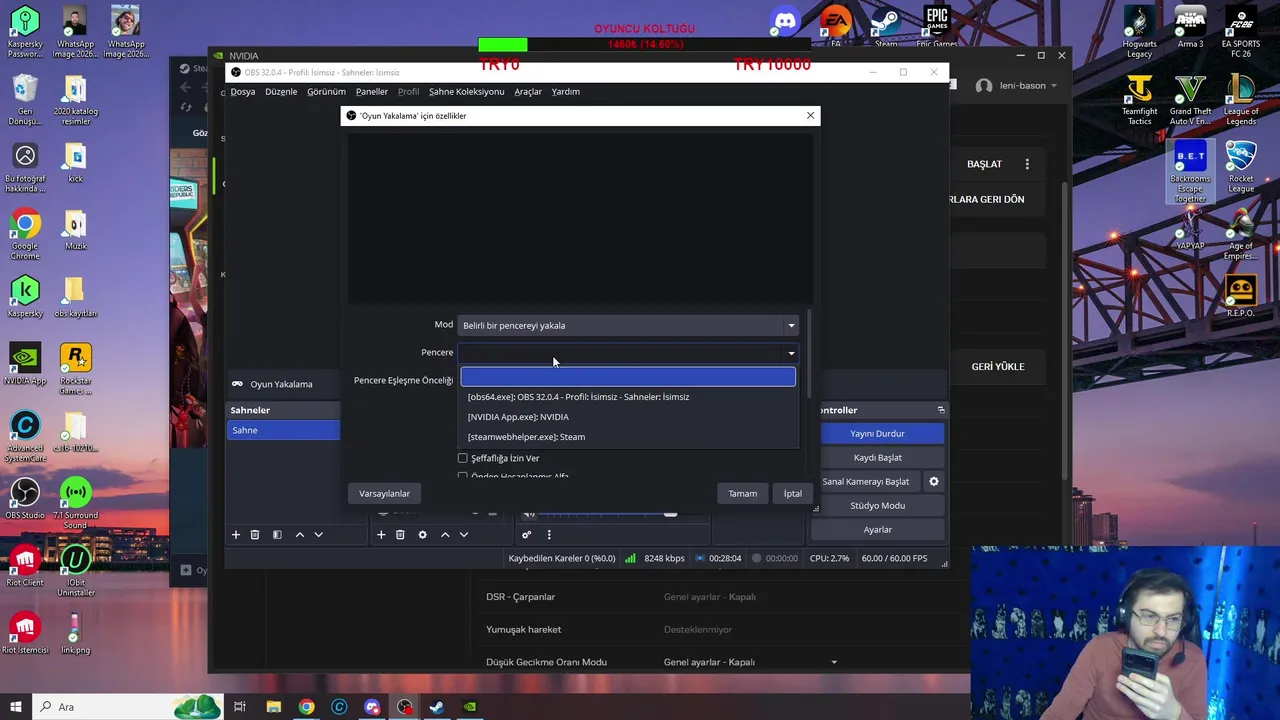Click BAŞLAT button in background window
Screen dimensions: 1280x720
pos(984,164)
